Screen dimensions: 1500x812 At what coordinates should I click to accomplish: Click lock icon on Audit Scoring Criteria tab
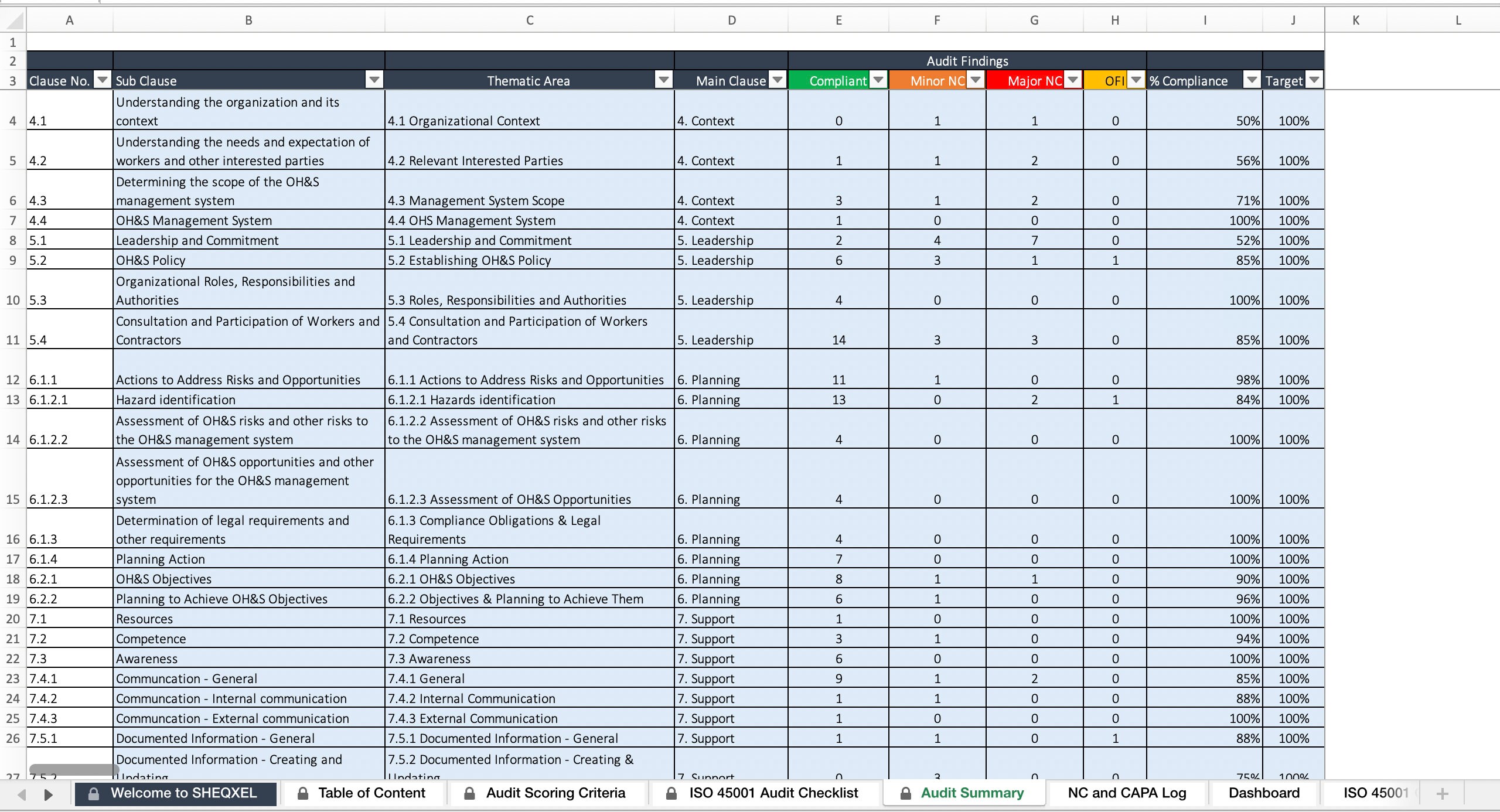point(469,793)
